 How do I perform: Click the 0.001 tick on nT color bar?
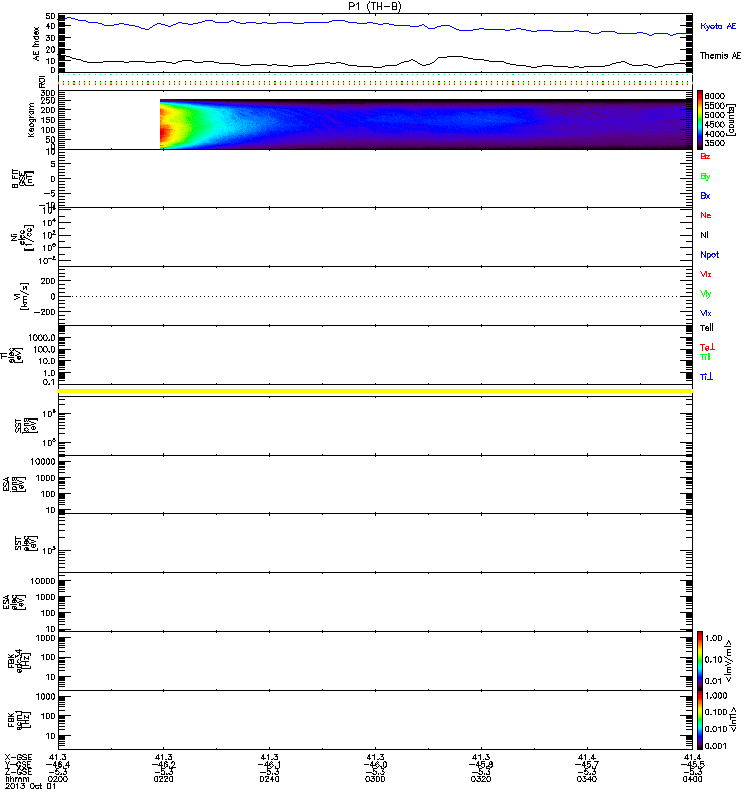point(716,746)
